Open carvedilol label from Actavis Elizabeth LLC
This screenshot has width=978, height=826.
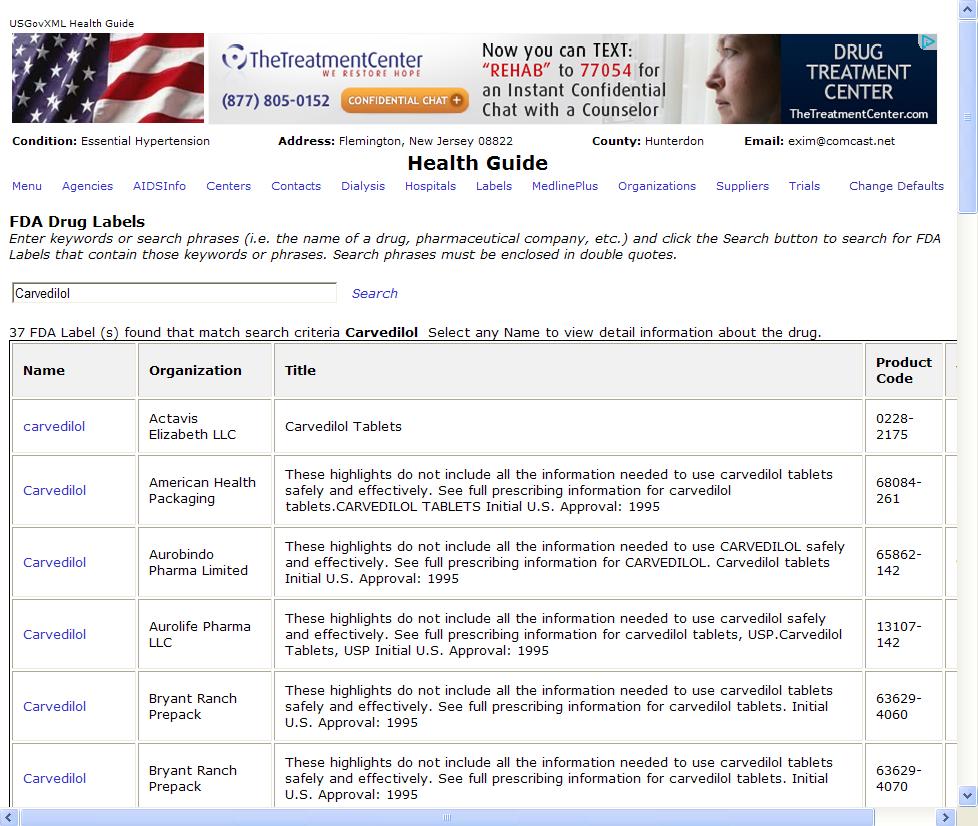click(x=54, y=427)
